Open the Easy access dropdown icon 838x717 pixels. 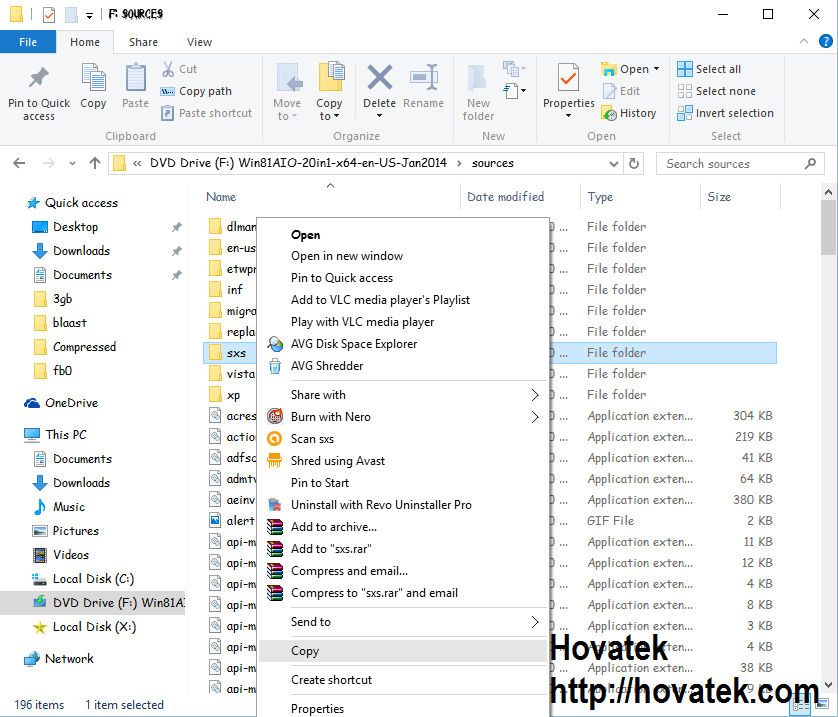click(514, 91)
